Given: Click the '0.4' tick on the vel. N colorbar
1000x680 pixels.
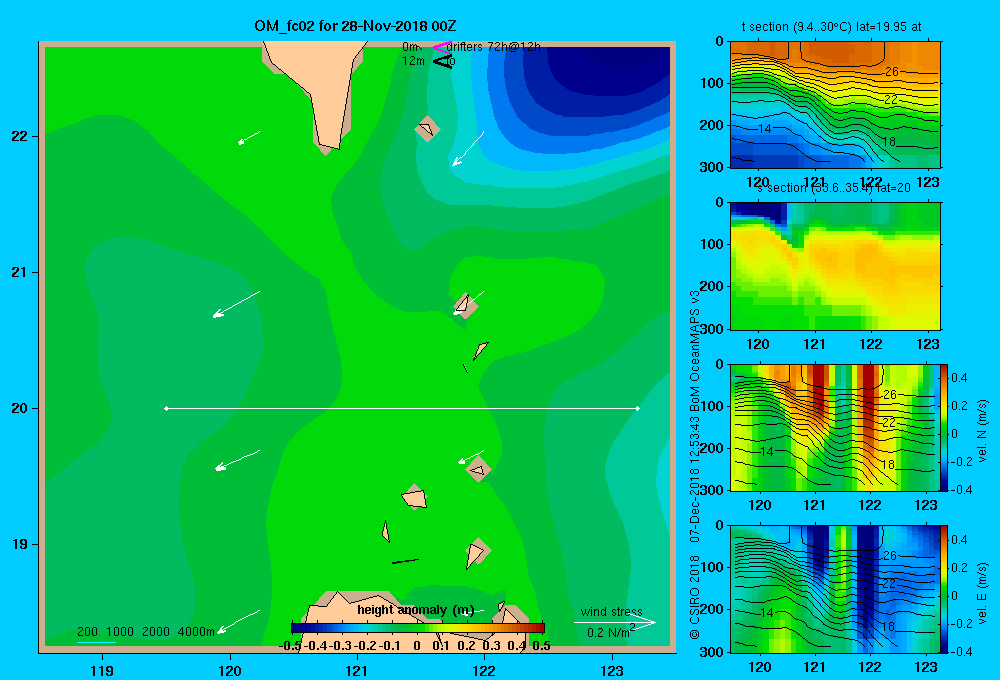Looking at the screenshot, I should (x=959, y=378).
